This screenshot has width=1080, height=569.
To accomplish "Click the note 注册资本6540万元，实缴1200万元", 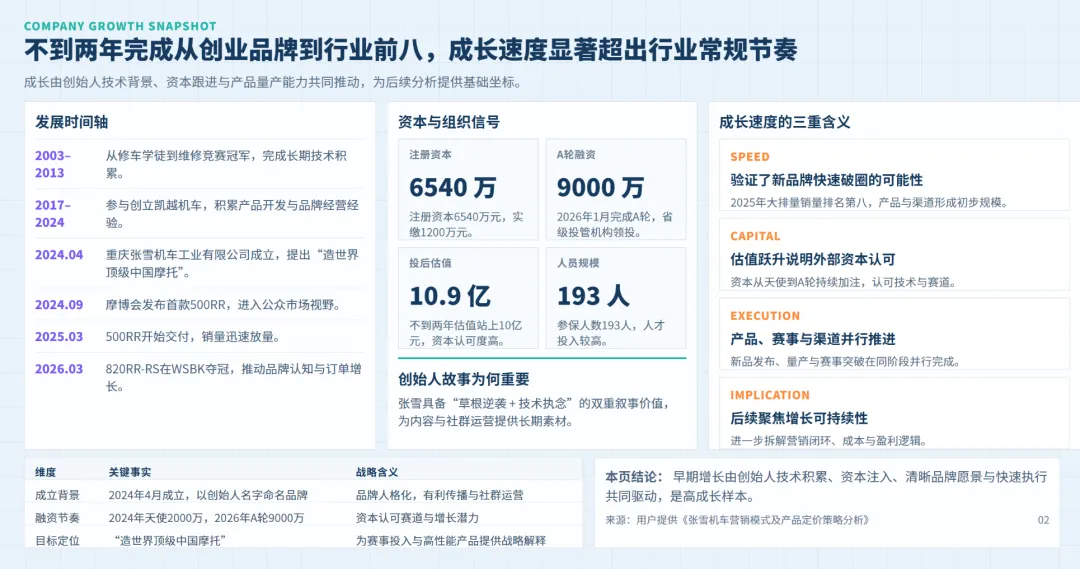I will 466,225.
